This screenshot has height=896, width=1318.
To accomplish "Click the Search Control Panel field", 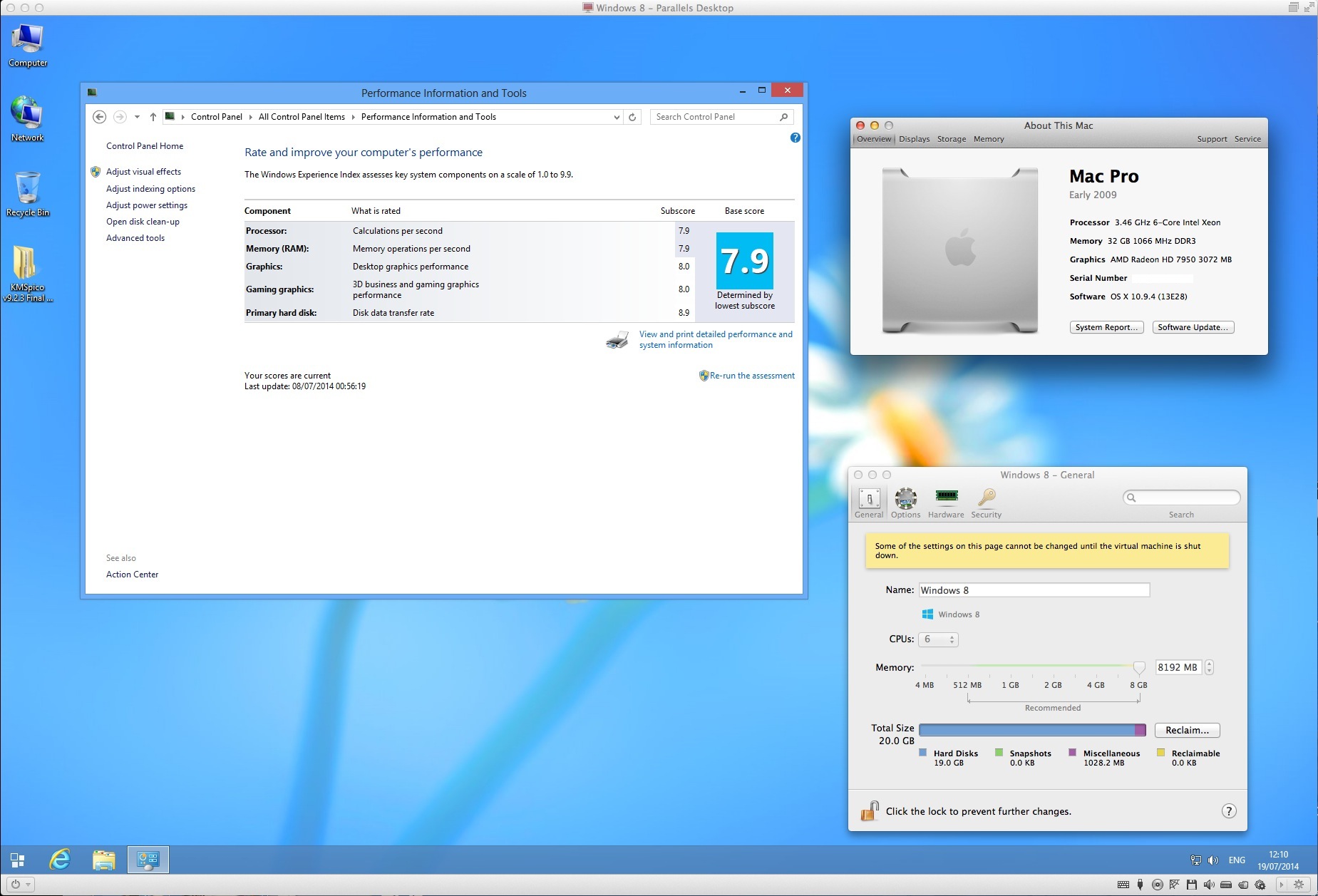I will (721, 117).
